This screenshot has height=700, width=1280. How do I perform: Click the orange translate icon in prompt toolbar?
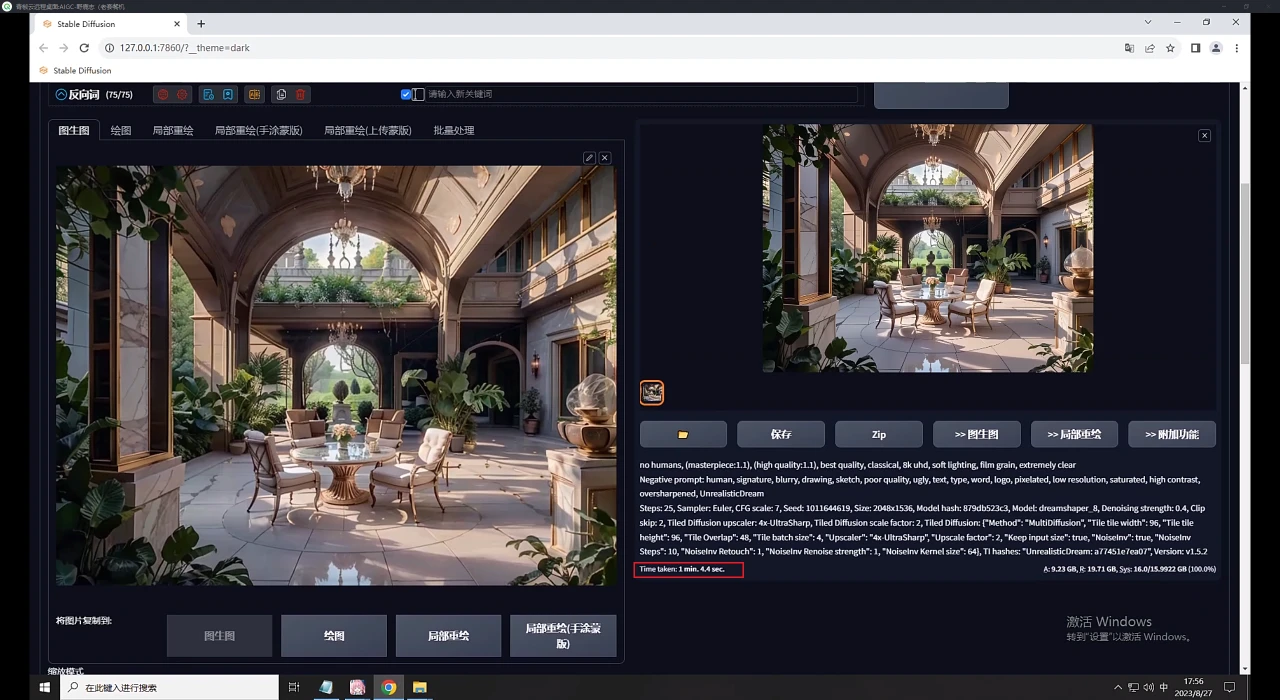(x=255, y=95)
